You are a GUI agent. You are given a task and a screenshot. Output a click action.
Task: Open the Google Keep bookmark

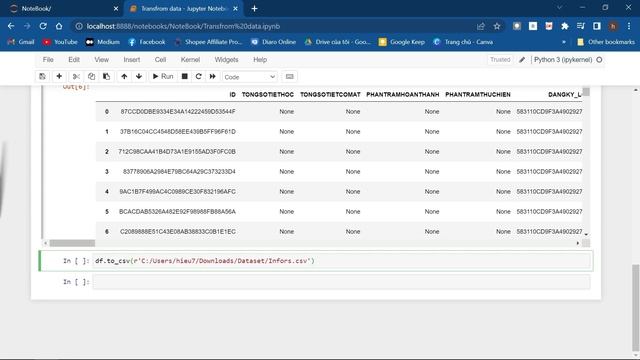(402, 42)
